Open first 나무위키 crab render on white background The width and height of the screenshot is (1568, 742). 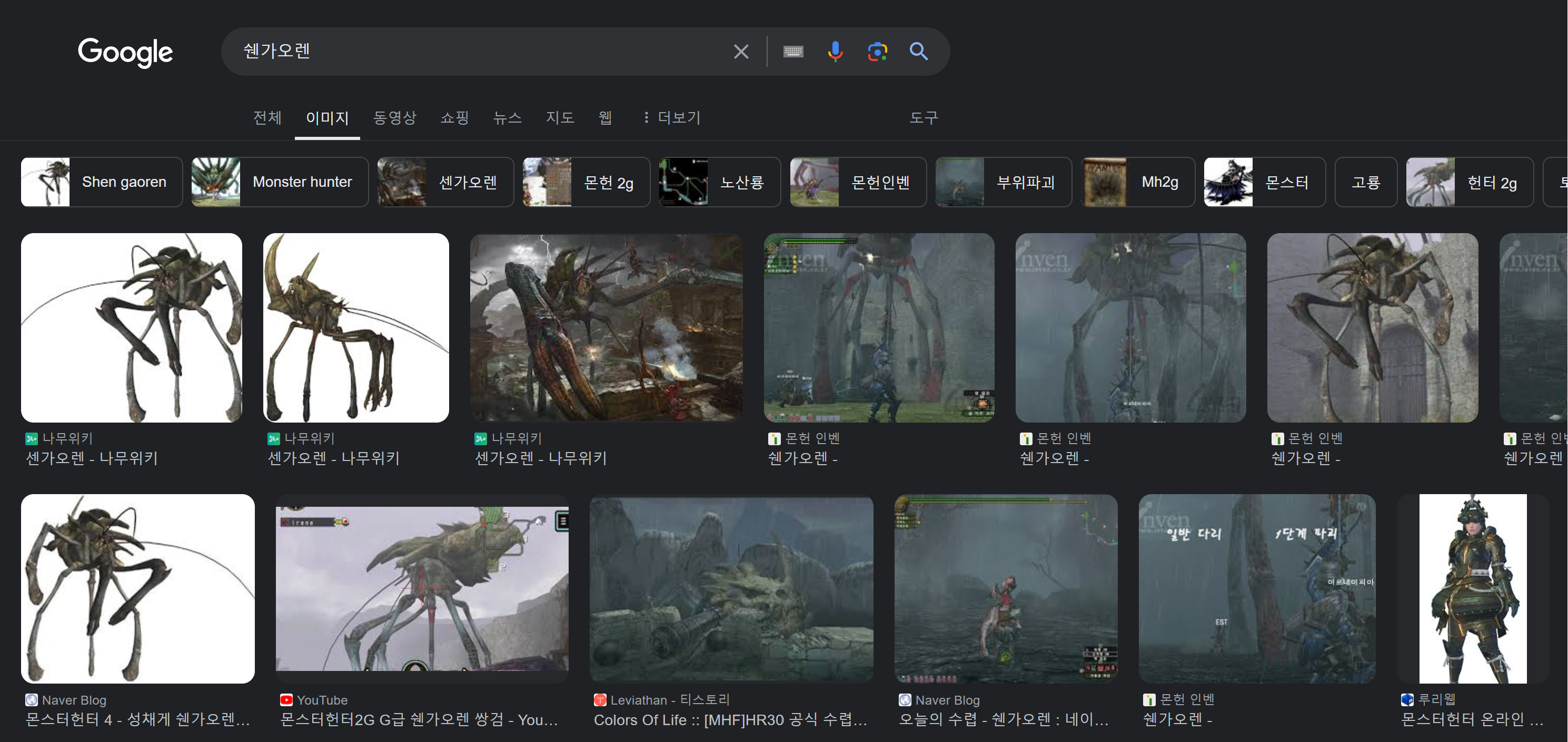point(132,328)
